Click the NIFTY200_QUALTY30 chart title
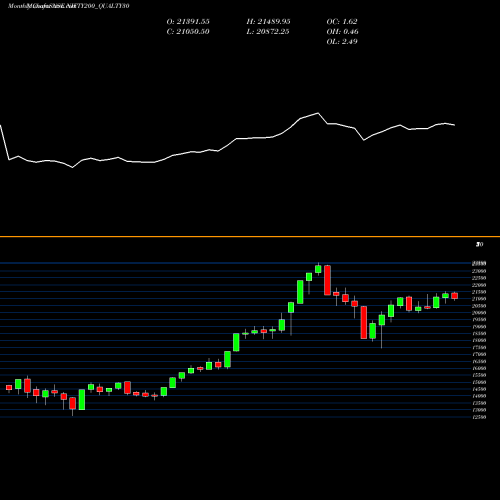 click(x=68, y=6)
